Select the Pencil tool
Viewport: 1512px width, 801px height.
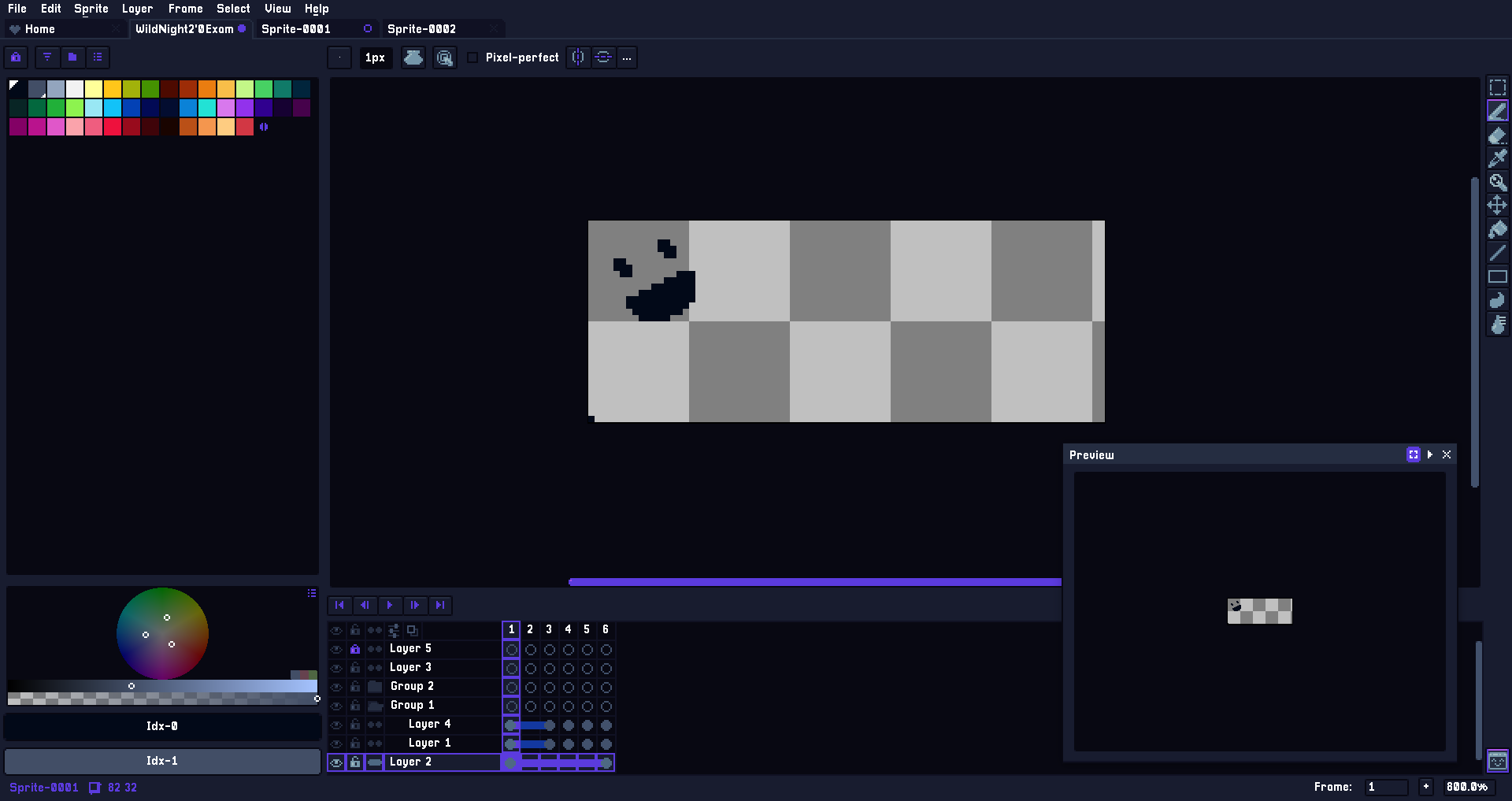point(1497,111)
